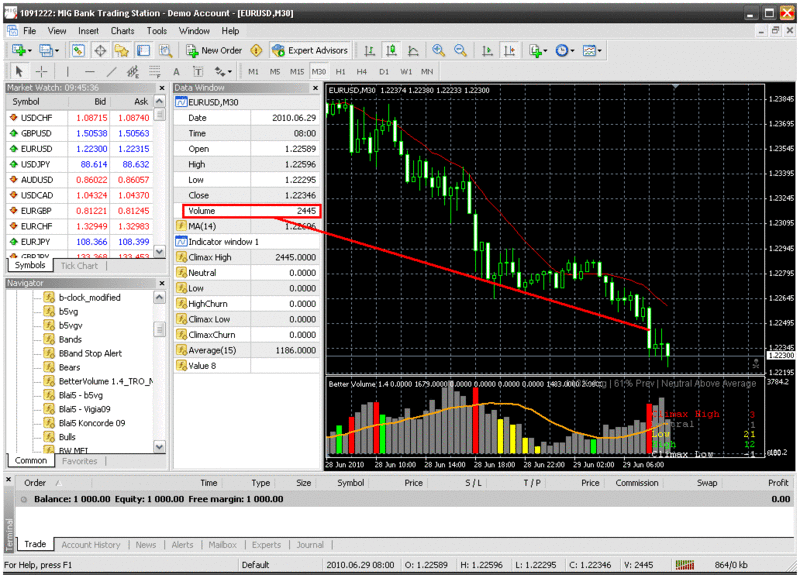The height and width of the screenshot is (575, 800).
Task: Open the Charts menu
Action: coord(122,31)
